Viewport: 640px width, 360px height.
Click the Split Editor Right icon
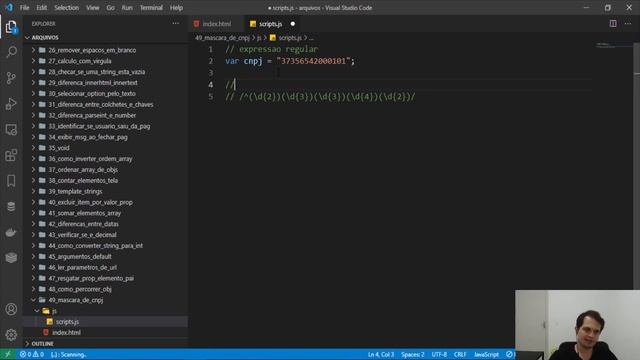[613, 24]
